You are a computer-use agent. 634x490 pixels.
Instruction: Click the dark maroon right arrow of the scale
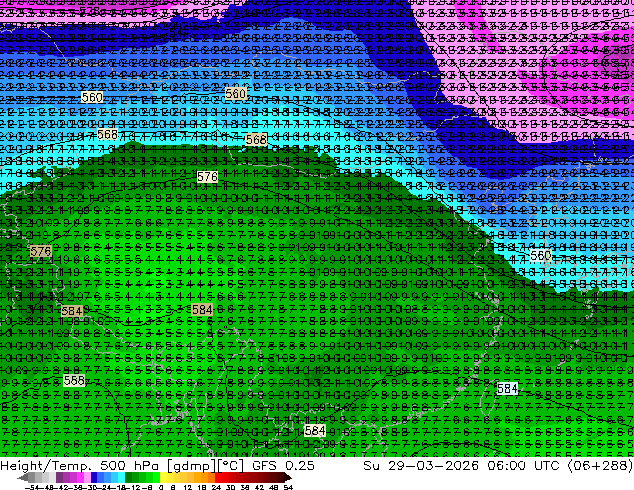pos(287,477)
